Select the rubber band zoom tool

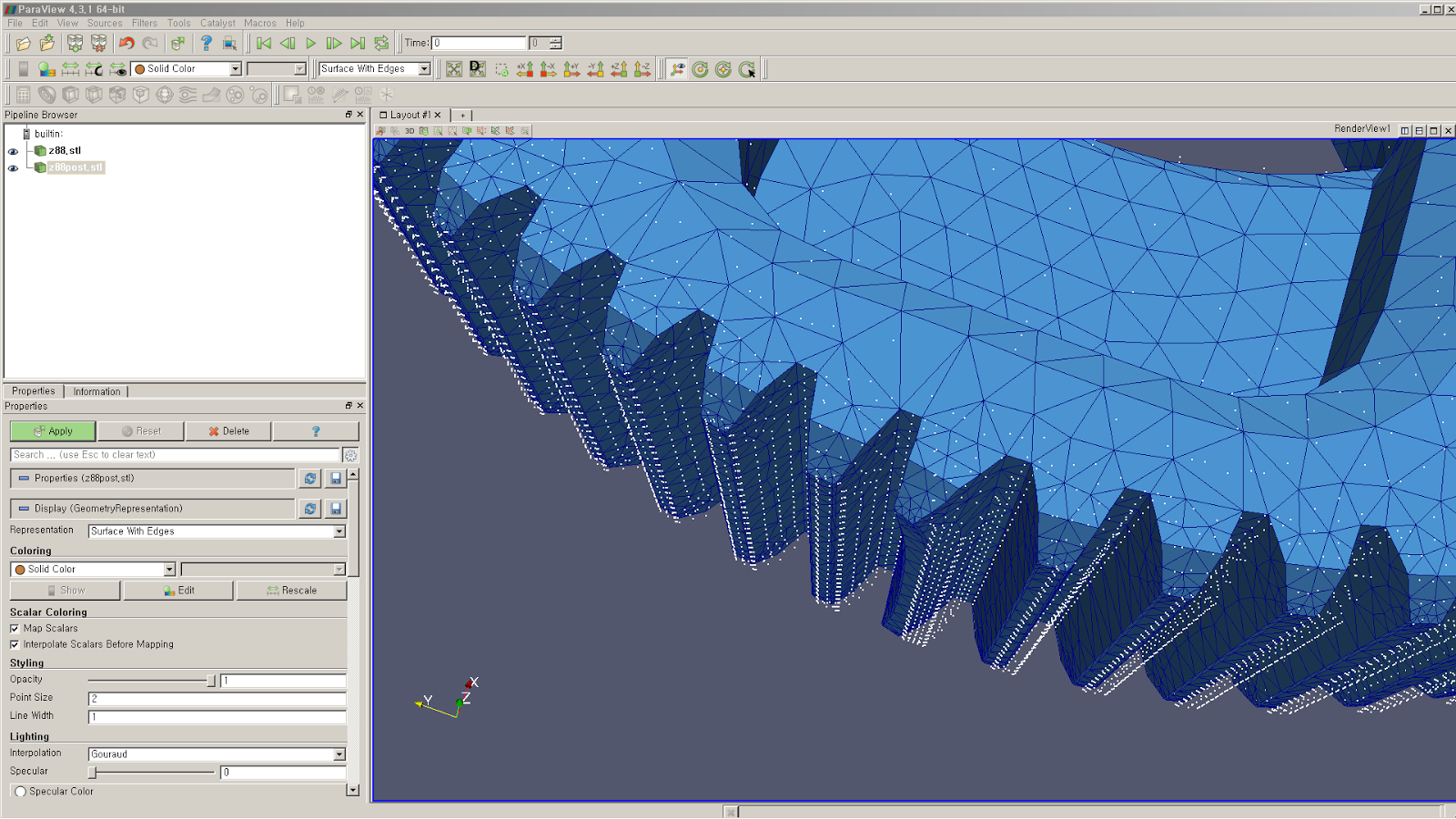tap(503, 68)
